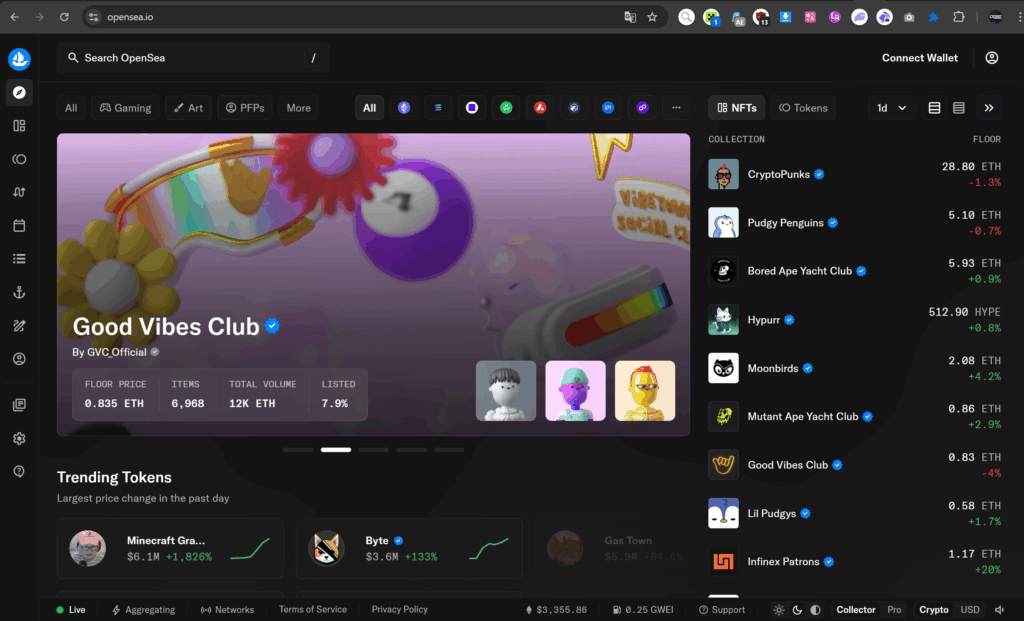Switch to light theme sun icon
This screenshot has height=621, width=1024.
pyautogui.click(x=779, y=610)
